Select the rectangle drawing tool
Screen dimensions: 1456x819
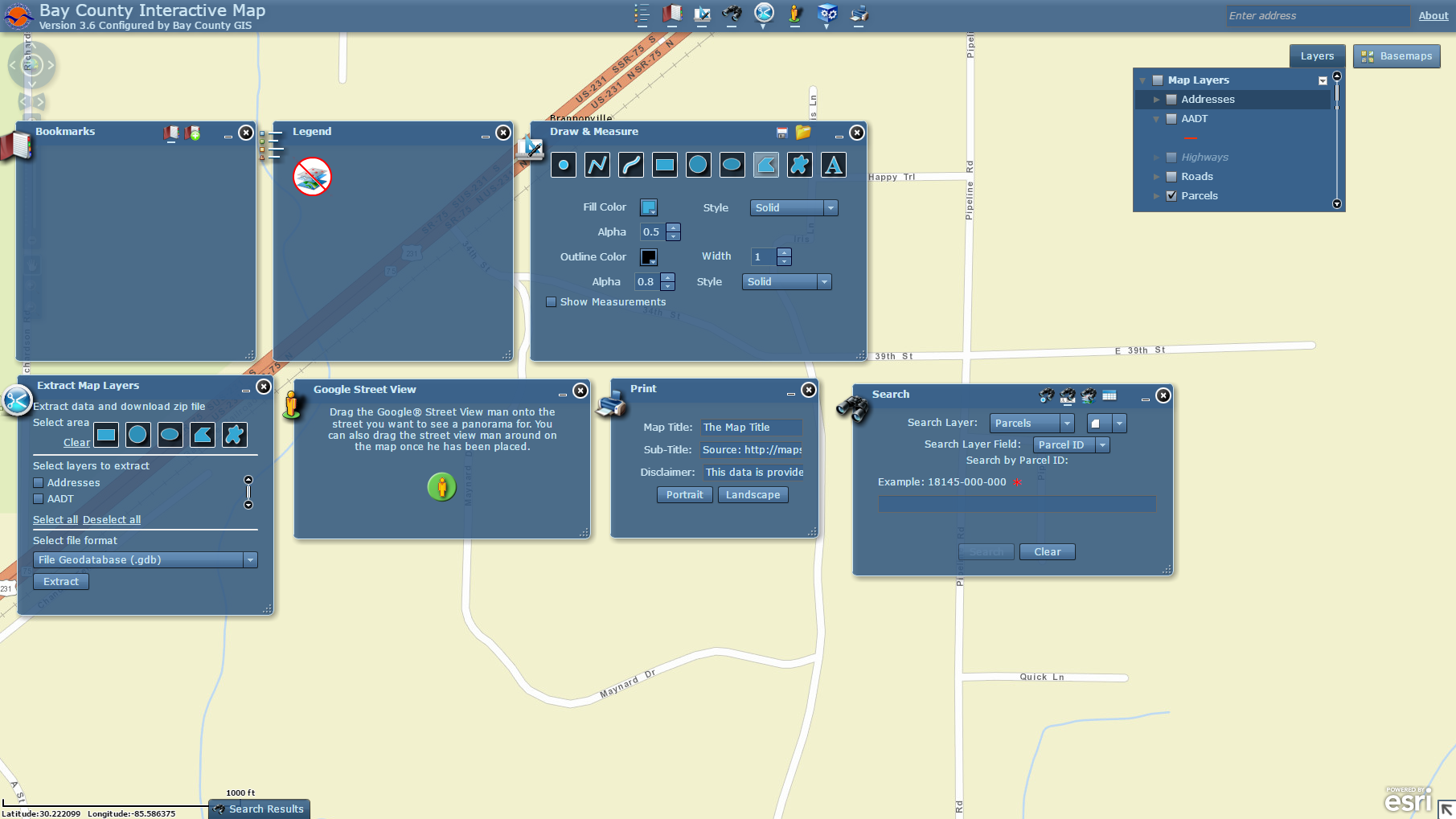(664, 165)
